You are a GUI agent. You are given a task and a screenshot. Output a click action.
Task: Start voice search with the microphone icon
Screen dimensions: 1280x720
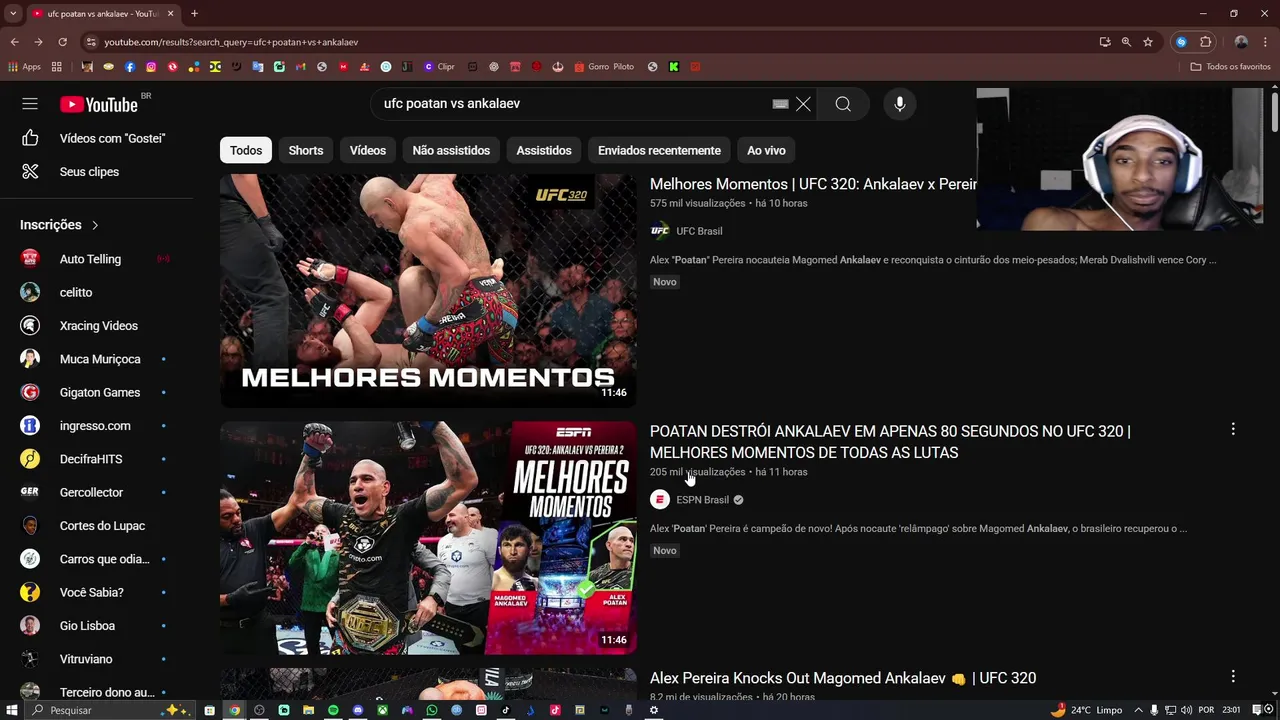pyautogui.click(x=900, y=104)
